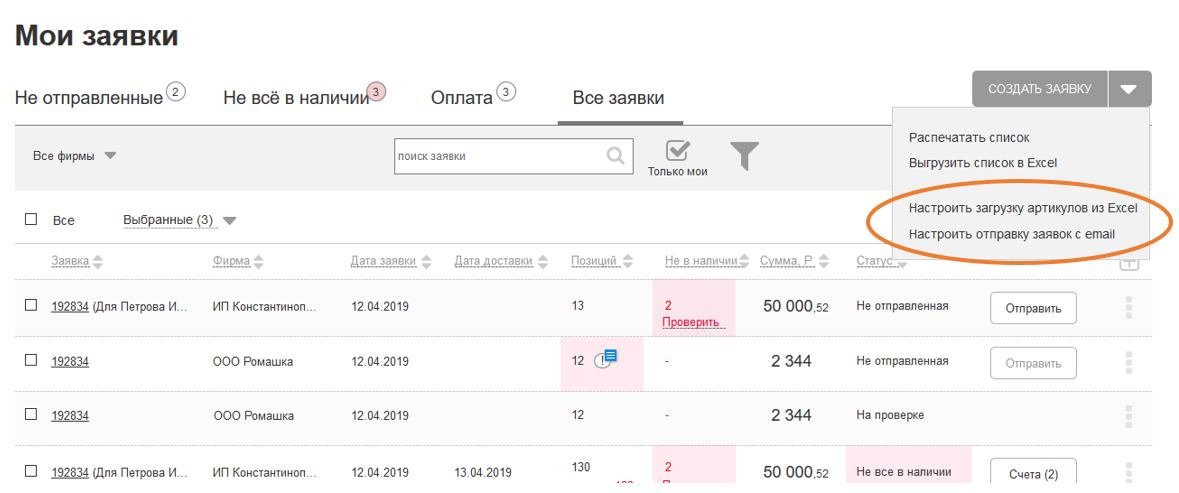Viewport: 1179px width, 493px height.
Task: Open the funnel filter icon
Action: [x=744, y=156]
